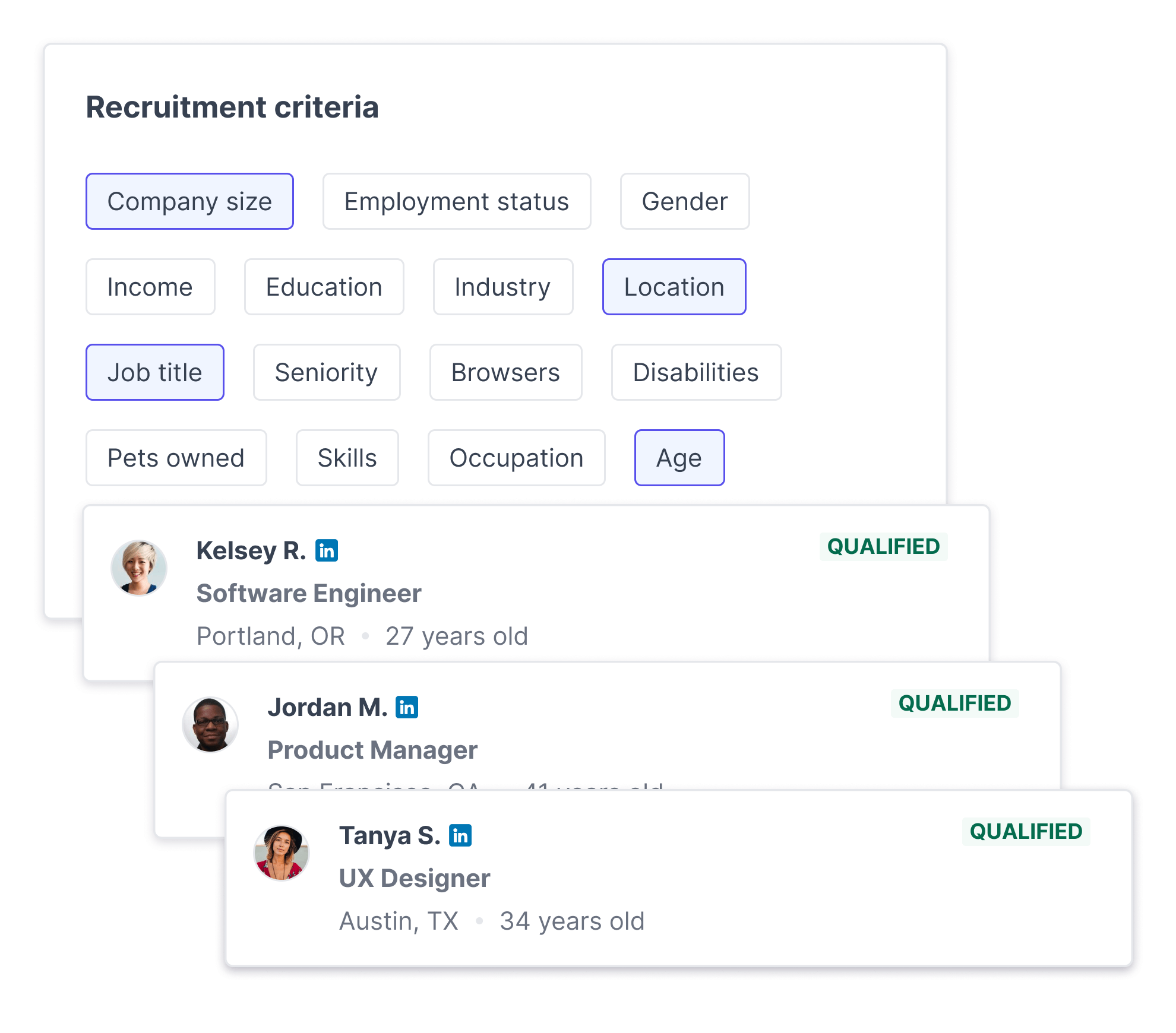Add Income as a recruitment criterion
This screenshot has height=1033, width=1176.
[x=150, y=287]
